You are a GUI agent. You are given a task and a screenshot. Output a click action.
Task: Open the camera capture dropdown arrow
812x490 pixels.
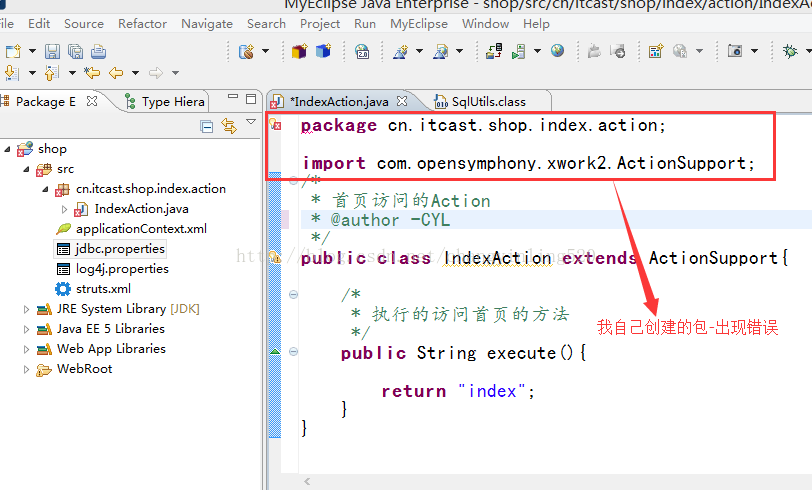click(755, 51)
